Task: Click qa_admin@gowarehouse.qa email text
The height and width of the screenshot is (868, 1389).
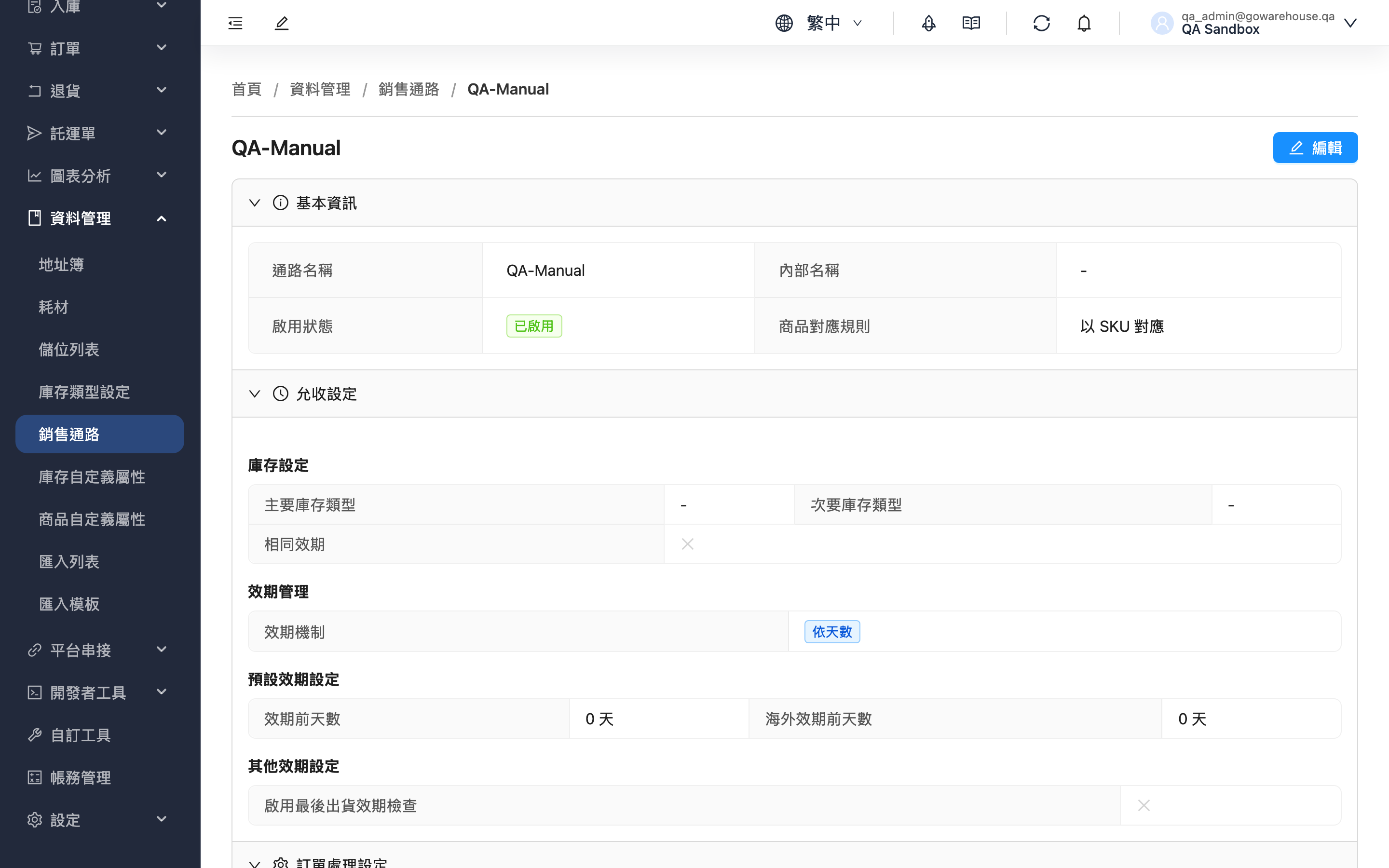Action: coord(1257,16)
